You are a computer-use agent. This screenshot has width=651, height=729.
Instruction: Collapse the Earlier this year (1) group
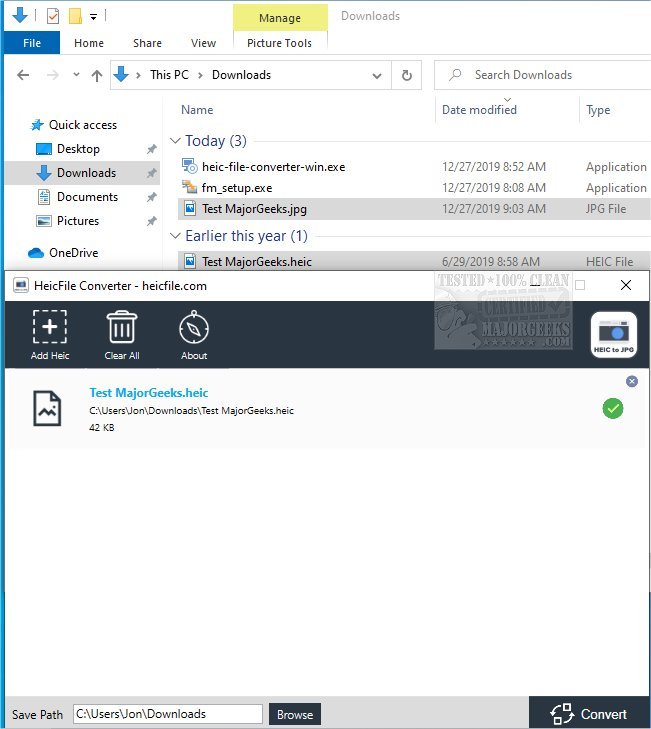coord(175,236)
